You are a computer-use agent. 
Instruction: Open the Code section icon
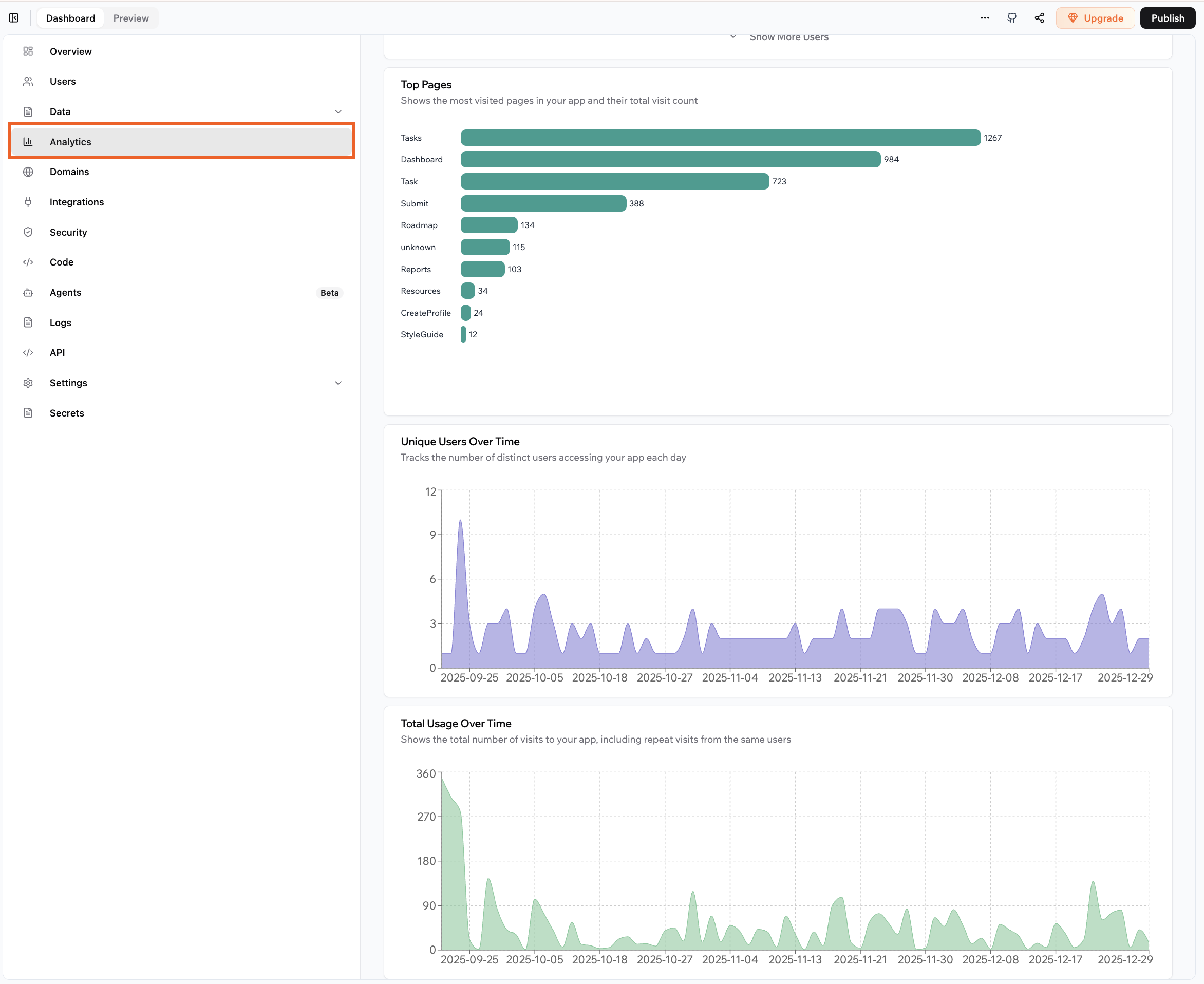(x=28, y=262)
